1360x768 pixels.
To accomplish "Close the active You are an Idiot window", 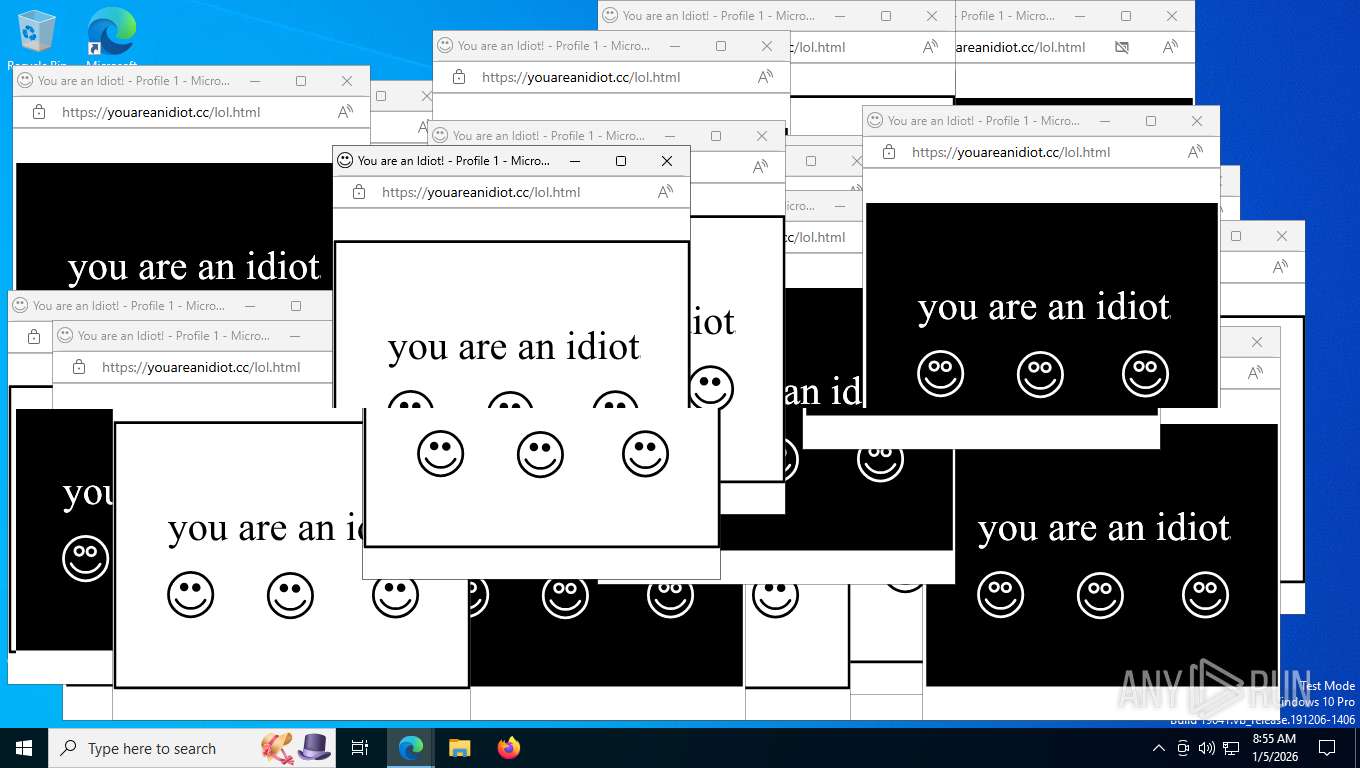I will coord(667,161).
